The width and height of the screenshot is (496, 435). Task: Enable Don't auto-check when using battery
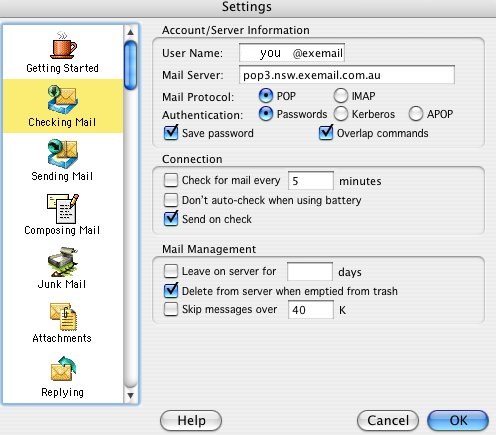[x=171, y=200]
